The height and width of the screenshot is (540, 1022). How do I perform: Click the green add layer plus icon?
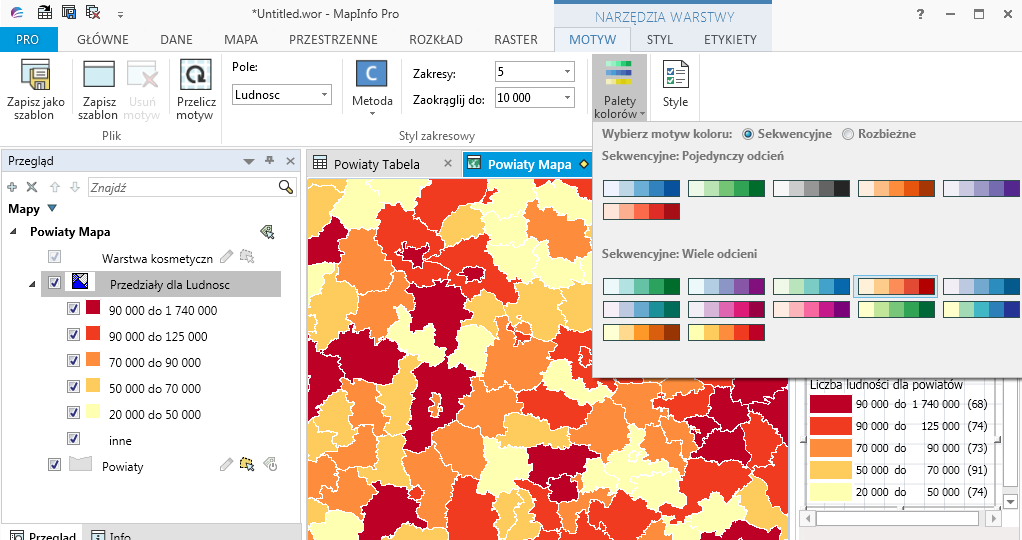tap(12, 187)
